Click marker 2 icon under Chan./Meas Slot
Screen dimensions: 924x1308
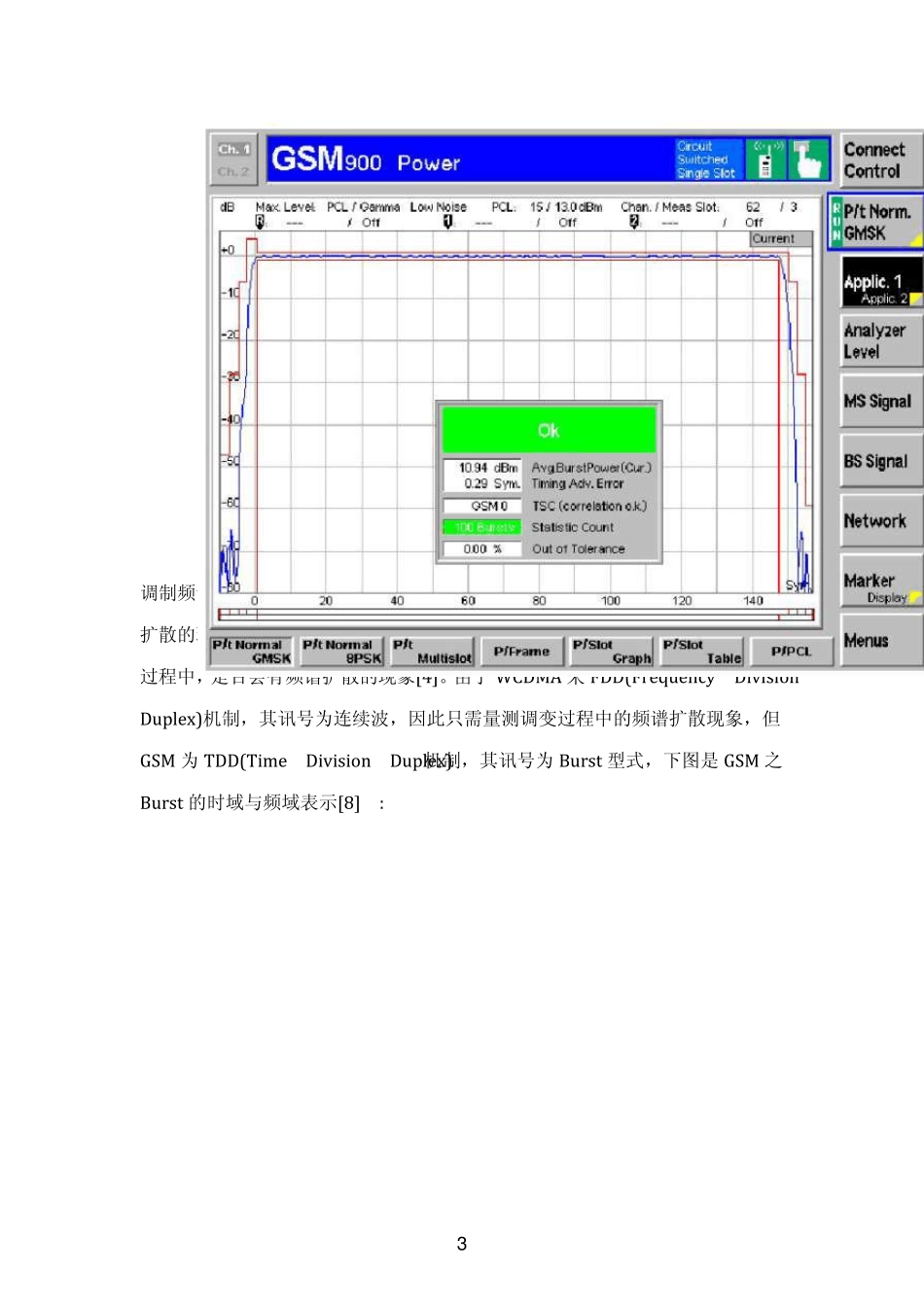click(634, 222)
